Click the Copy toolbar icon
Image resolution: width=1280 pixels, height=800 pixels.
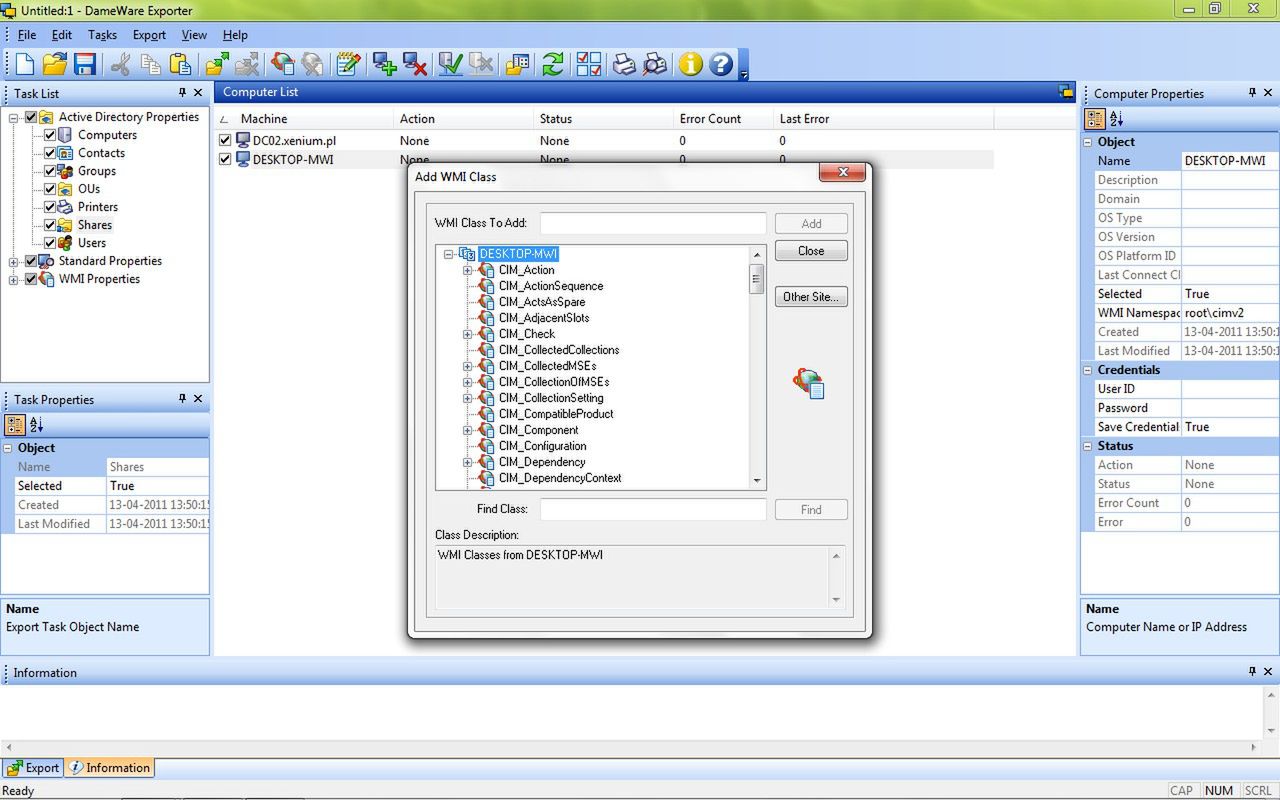[x=151, y=65]
